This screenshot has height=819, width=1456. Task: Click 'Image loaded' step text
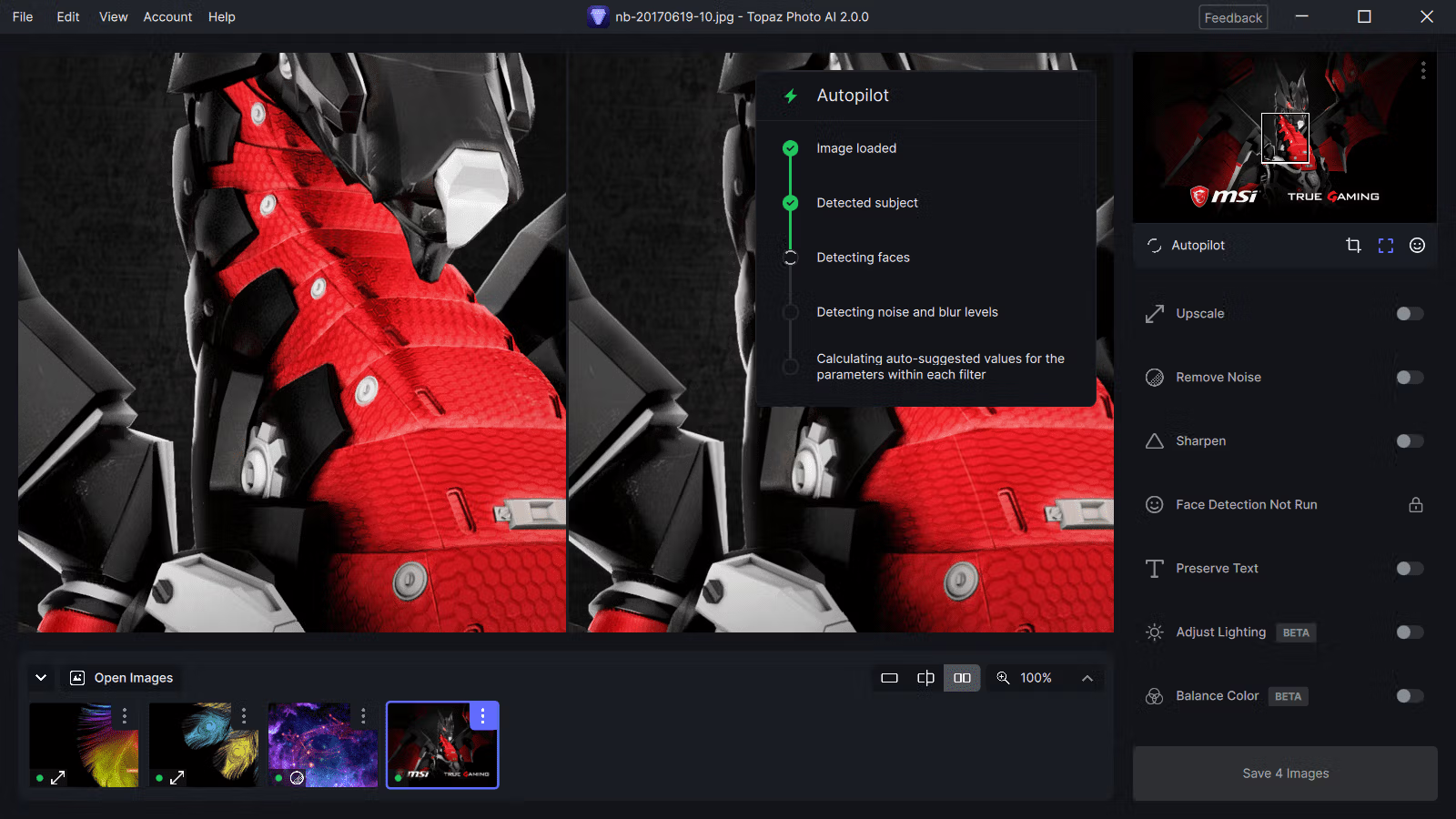pyautogui.click(x=856, y=148)
